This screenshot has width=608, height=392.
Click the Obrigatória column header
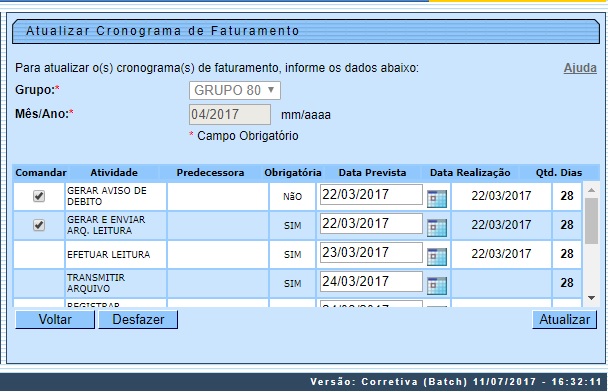(x=292, y=173)
